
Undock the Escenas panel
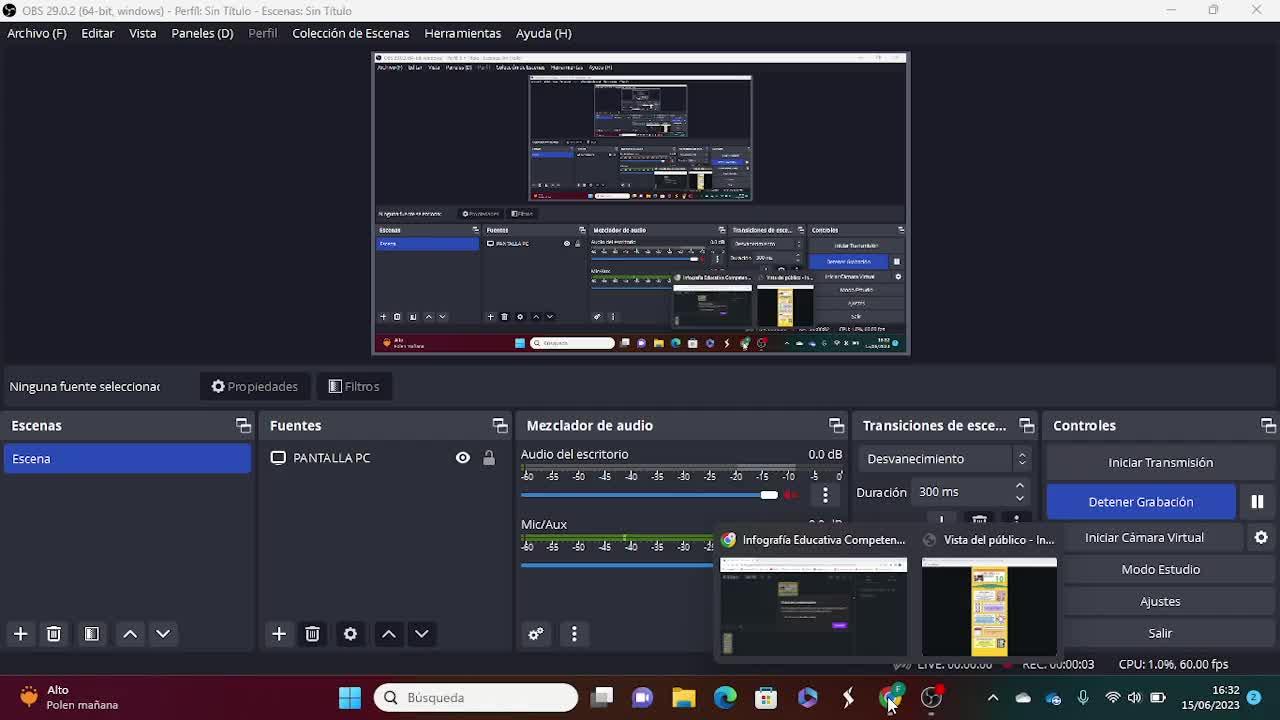(x=243, y=425)
